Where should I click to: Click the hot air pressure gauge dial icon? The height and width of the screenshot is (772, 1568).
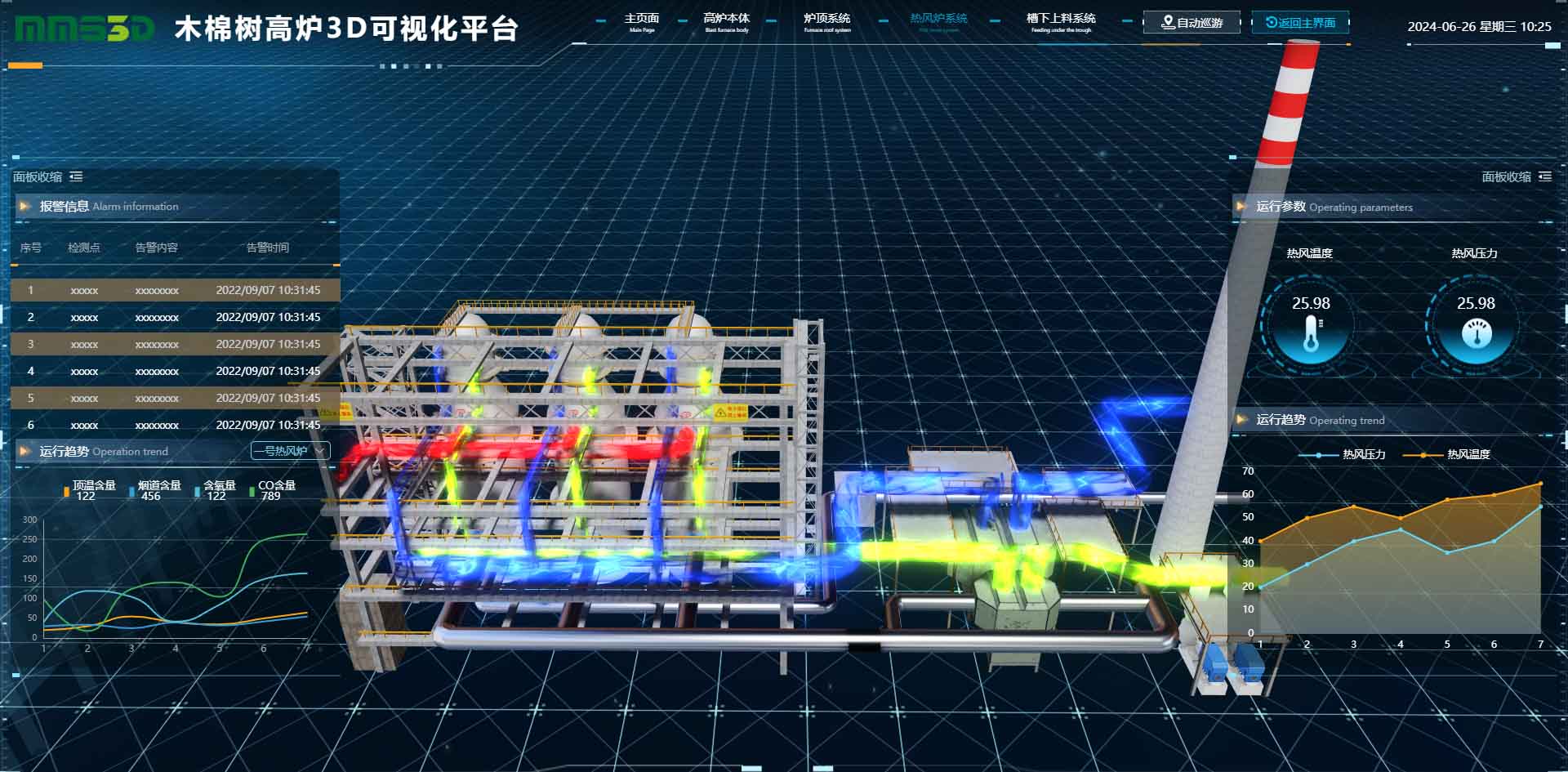pyautogui.click(x=1476, y=333)
